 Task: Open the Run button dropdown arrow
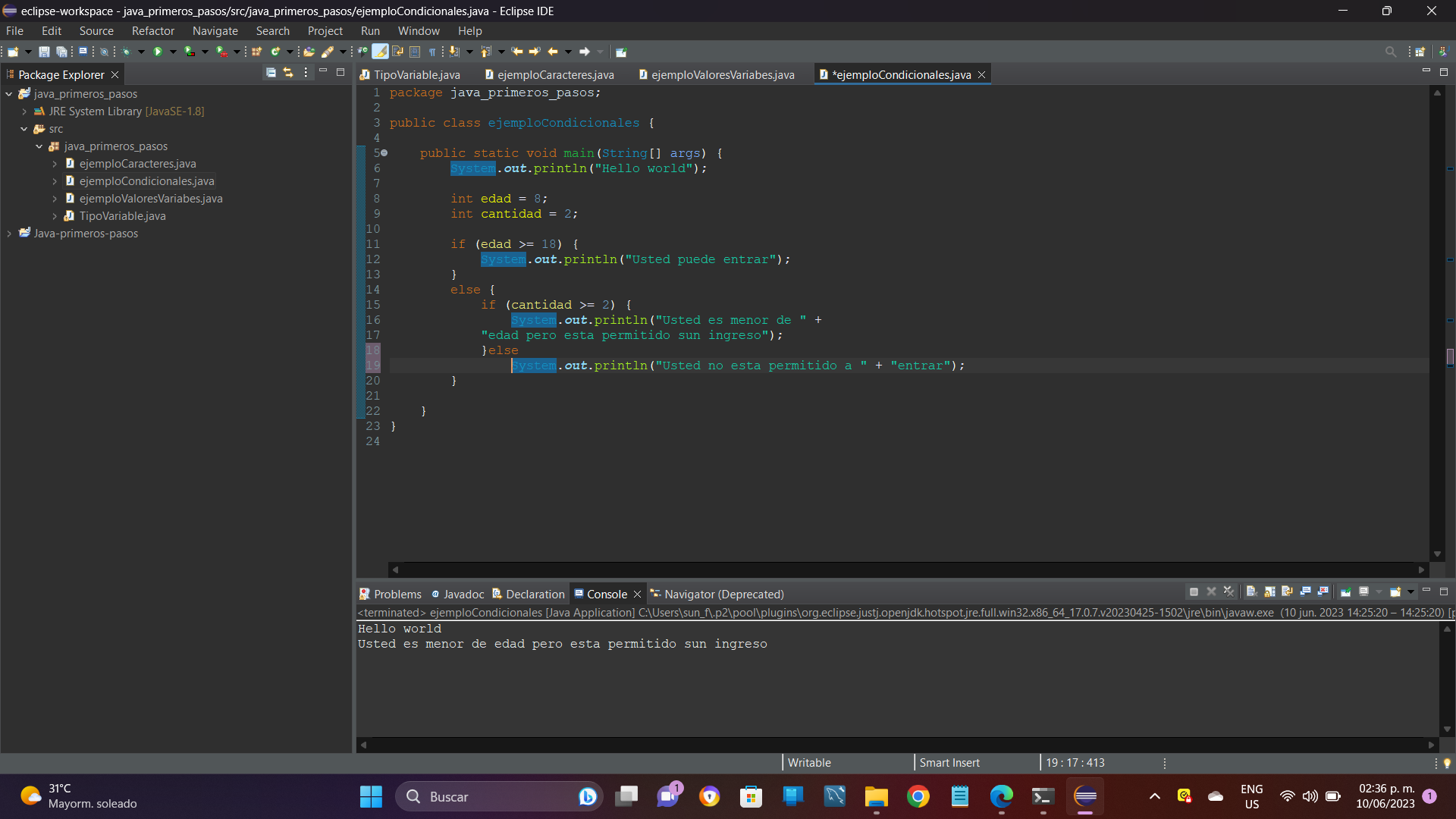[173, 52]
